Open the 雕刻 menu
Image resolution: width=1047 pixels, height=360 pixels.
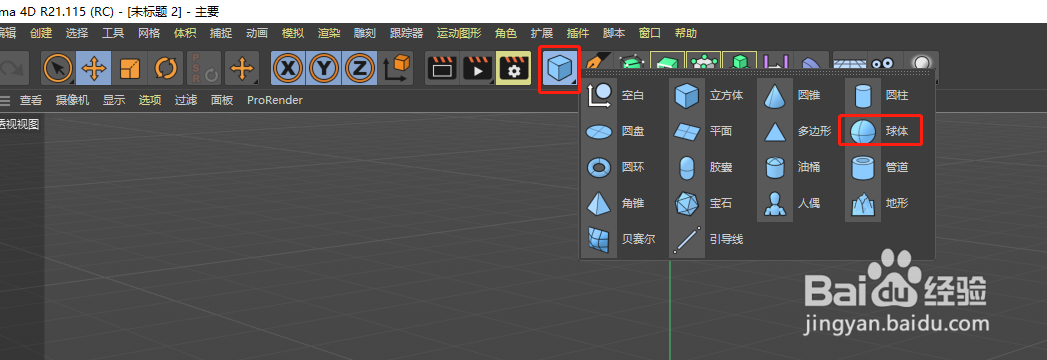point(365,33)
